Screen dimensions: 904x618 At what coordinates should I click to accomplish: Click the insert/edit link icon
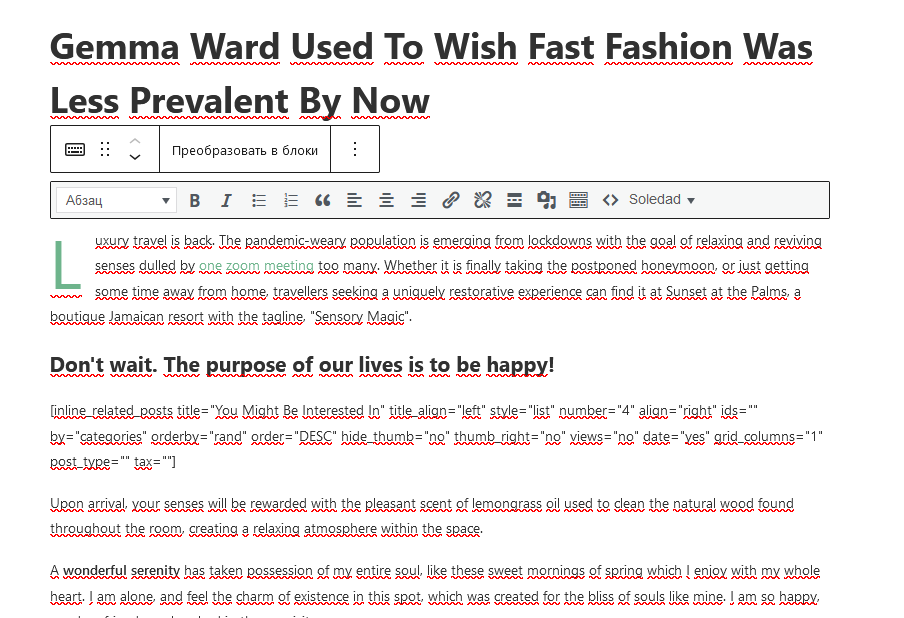[x=450, y=200]
